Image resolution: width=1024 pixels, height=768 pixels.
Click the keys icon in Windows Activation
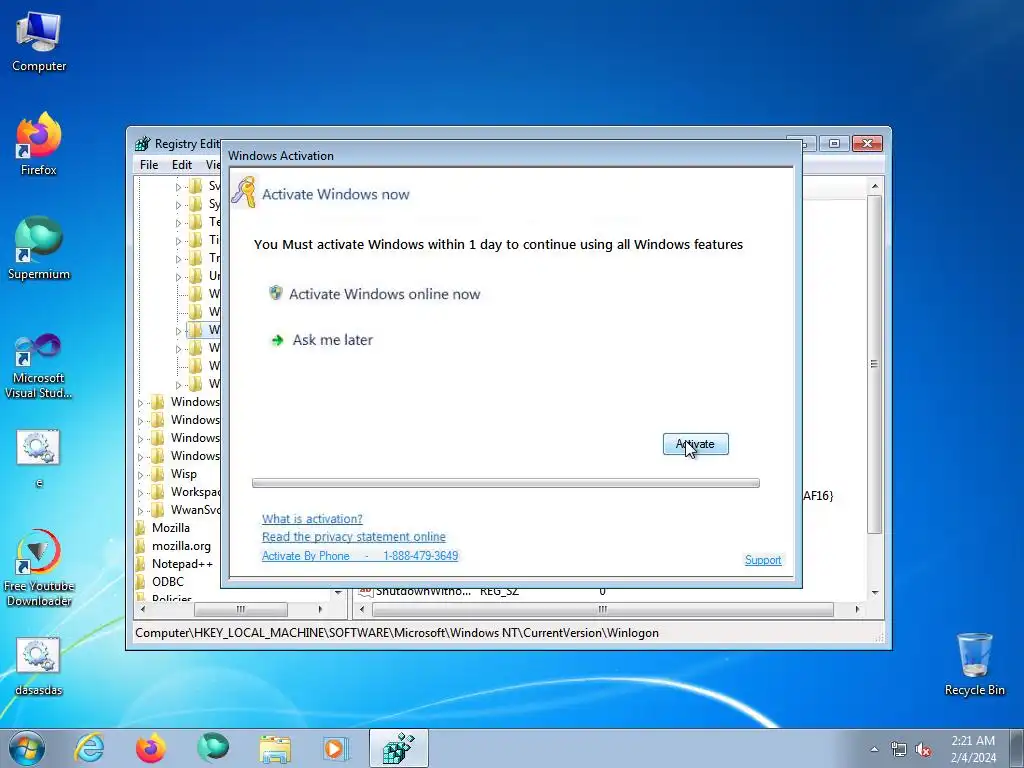(x=244, y=192)
